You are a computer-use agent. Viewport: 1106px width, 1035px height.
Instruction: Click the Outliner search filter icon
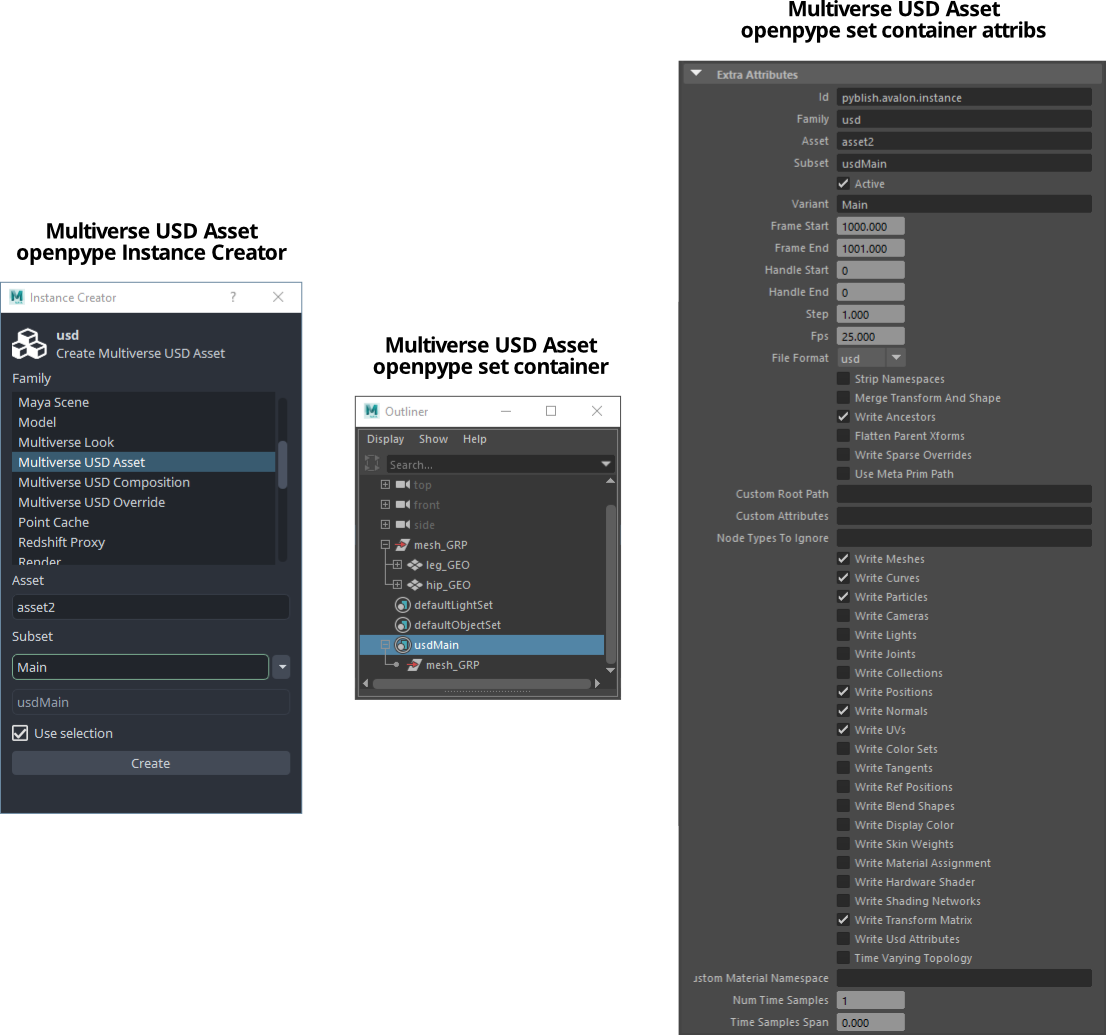click(x=372, y=464)
